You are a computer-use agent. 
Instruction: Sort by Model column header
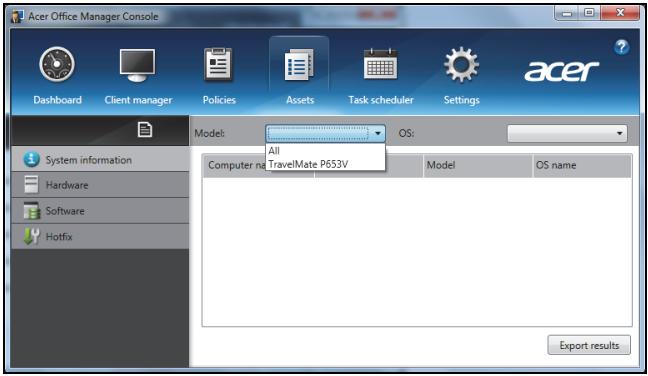[478, 165]
